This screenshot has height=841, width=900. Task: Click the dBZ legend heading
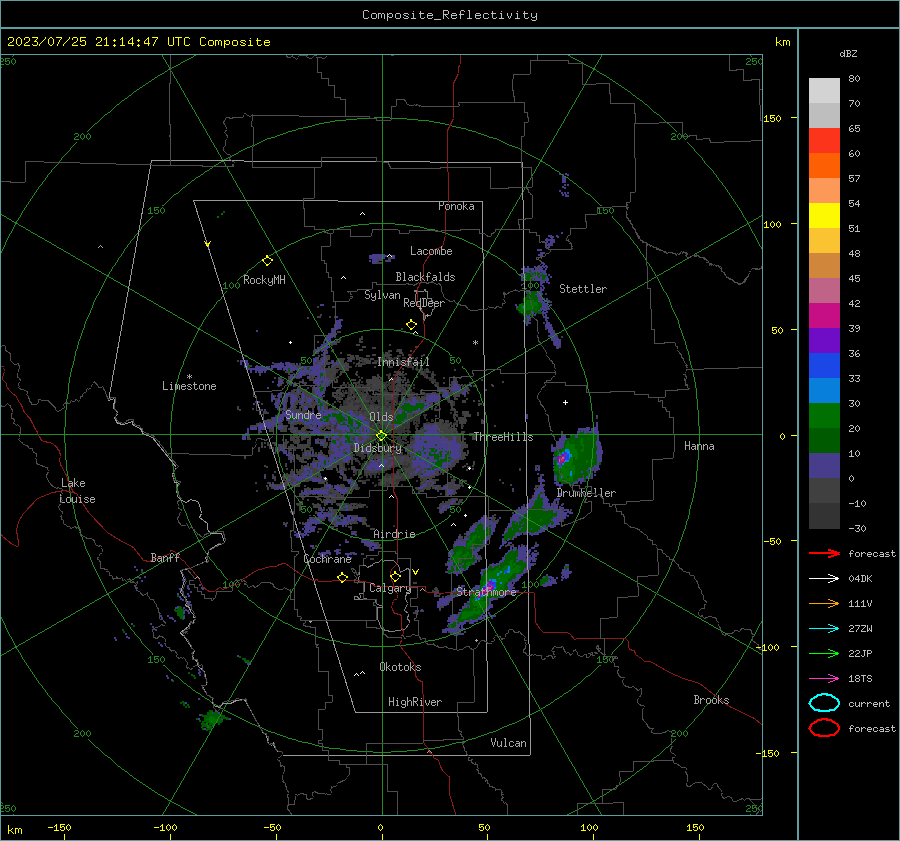click(x=848, y=53)
